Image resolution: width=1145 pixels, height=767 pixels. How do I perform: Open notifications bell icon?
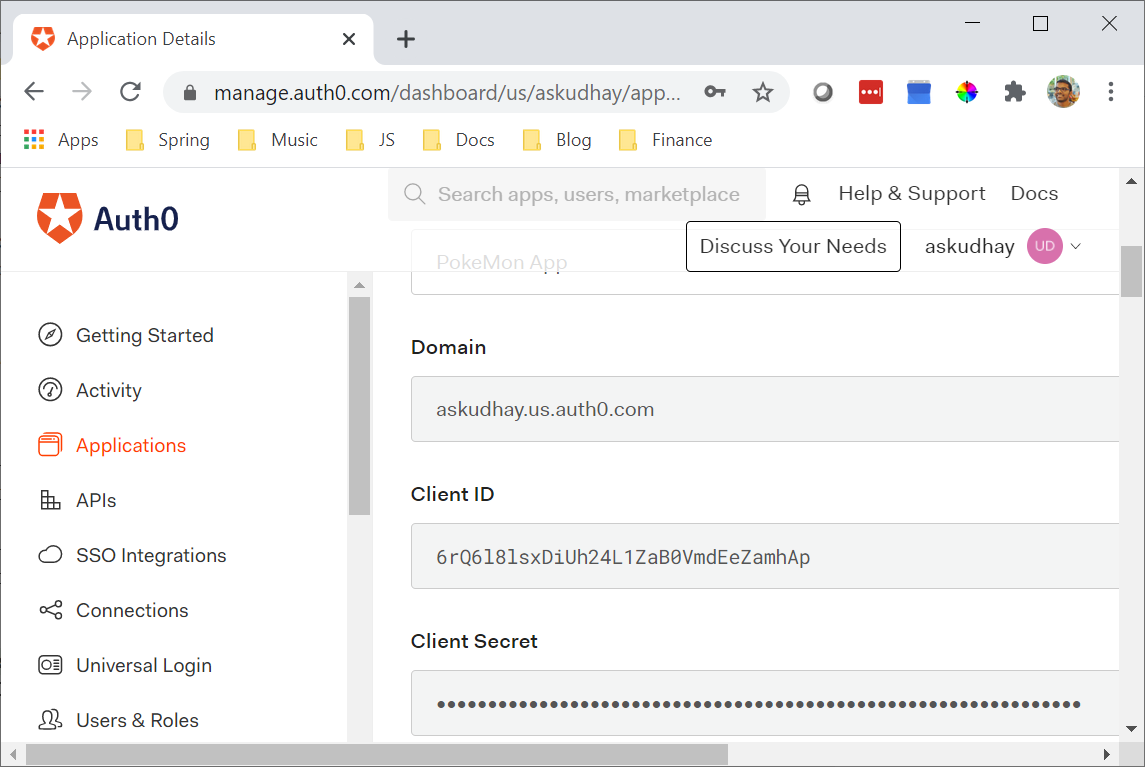802,194
